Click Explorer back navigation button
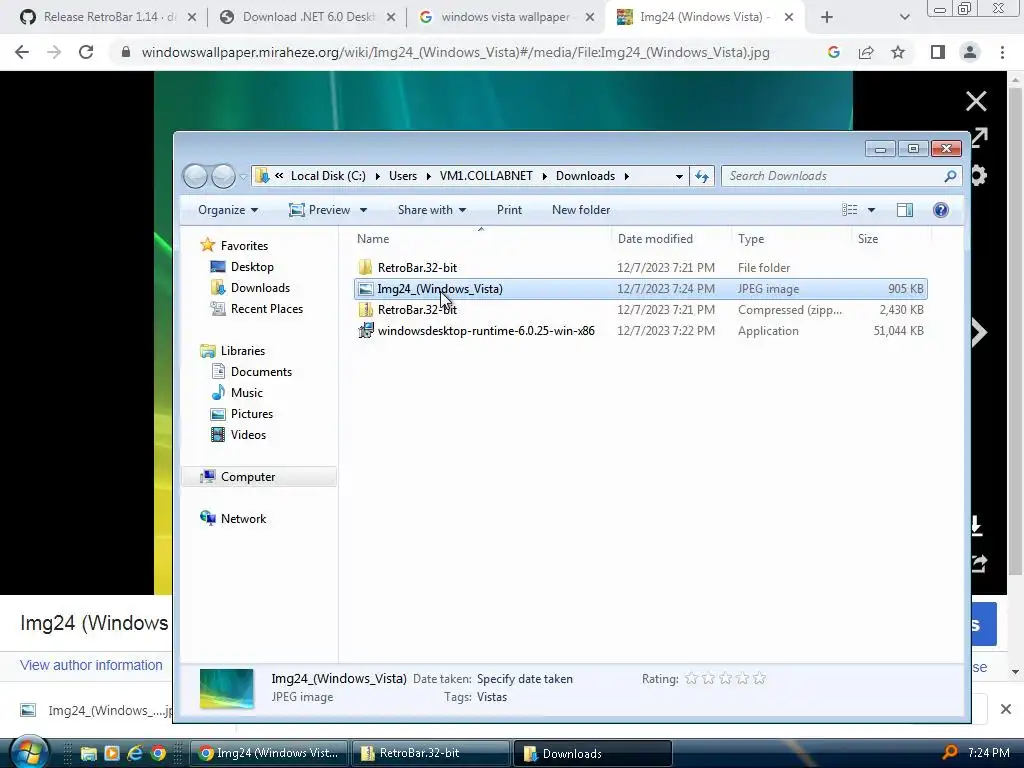Viewport: 1024px width, 768px height. pyautogui.click(x=195, y=176)
